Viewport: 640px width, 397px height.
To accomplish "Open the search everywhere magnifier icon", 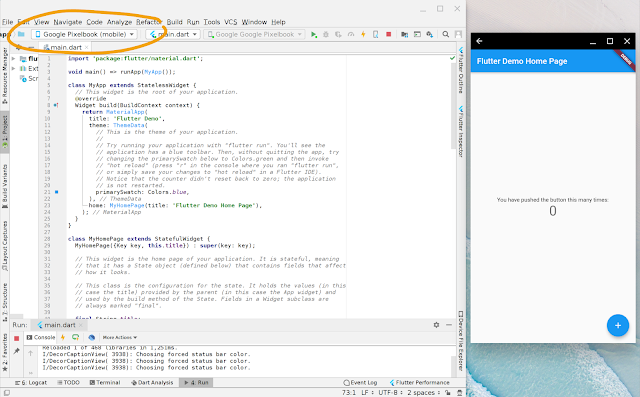I will 446,35.
